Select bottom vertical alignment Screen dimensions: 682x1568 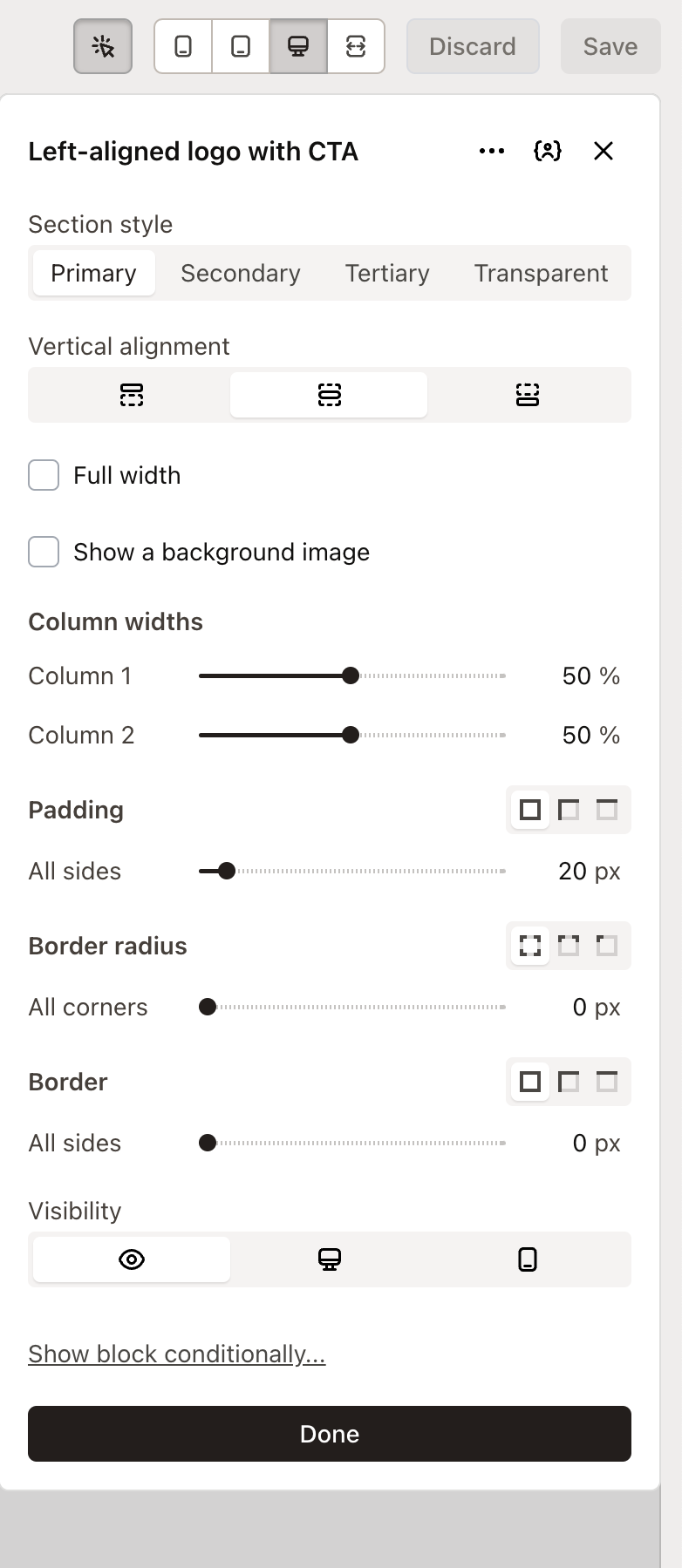pos(527,394)
